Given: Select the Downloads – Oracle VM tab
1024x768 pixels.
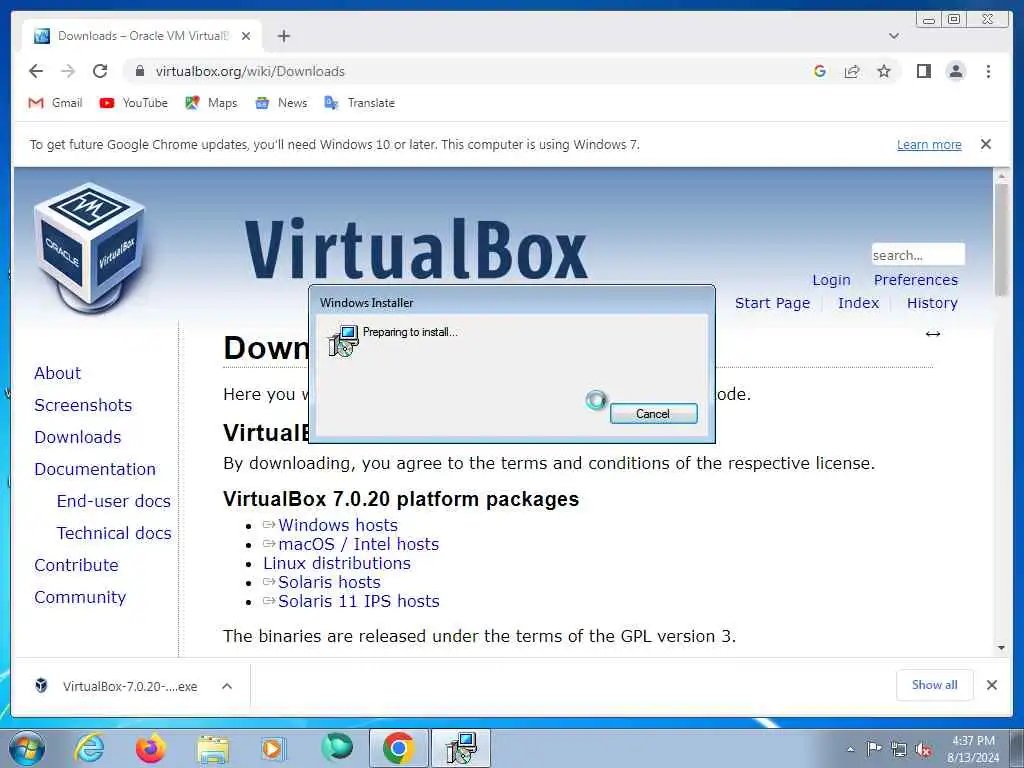Looking at the screenshot, I should tap(142, 36).
